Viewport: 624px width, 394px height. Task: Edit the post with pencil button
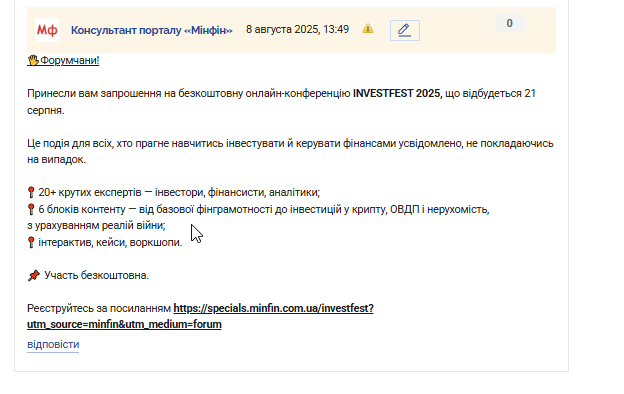pos(405,30)
